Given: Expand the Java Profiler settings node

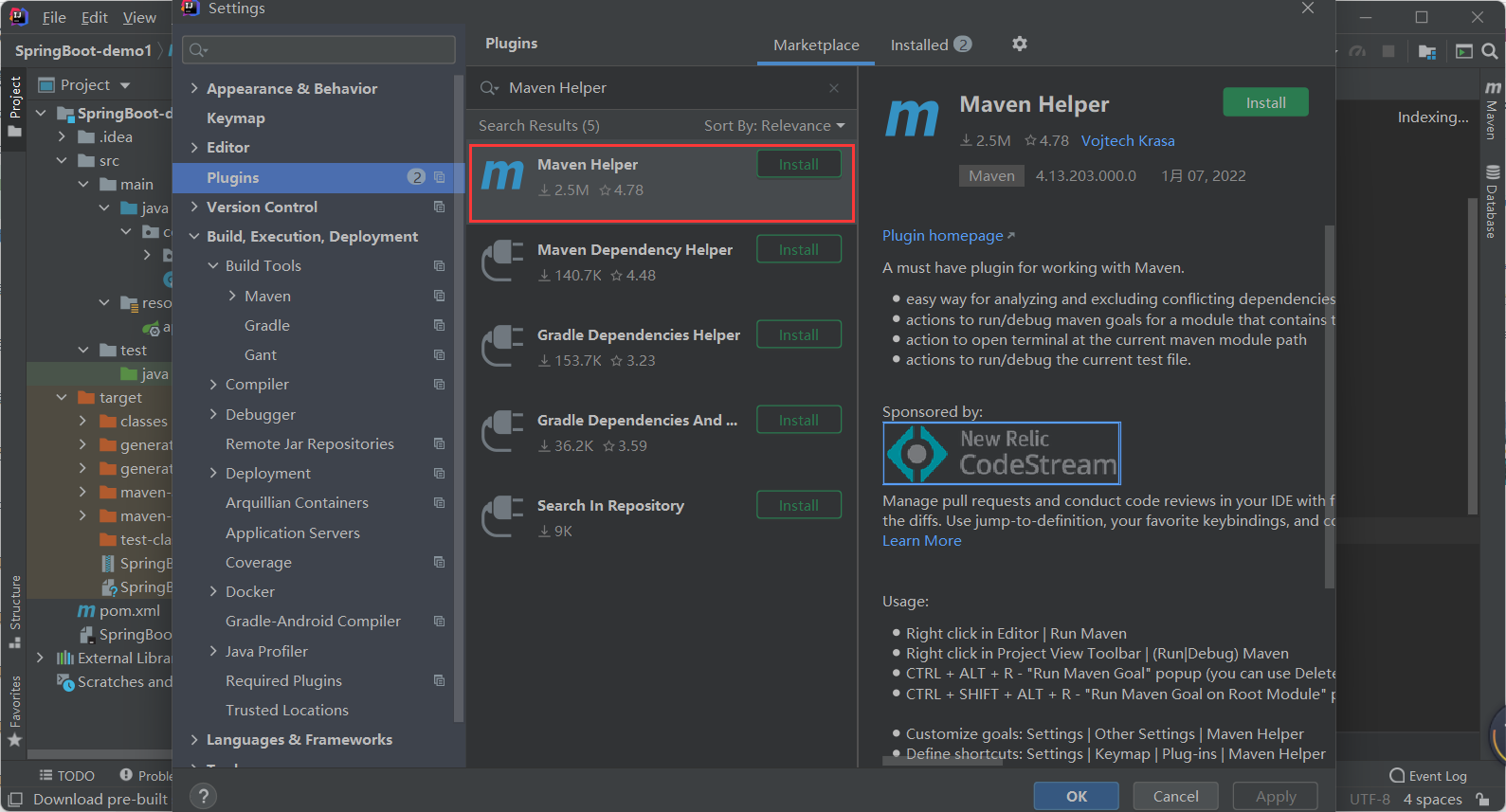Looking at the screenshot, I should pyautogui.click(x=213, y=651).
